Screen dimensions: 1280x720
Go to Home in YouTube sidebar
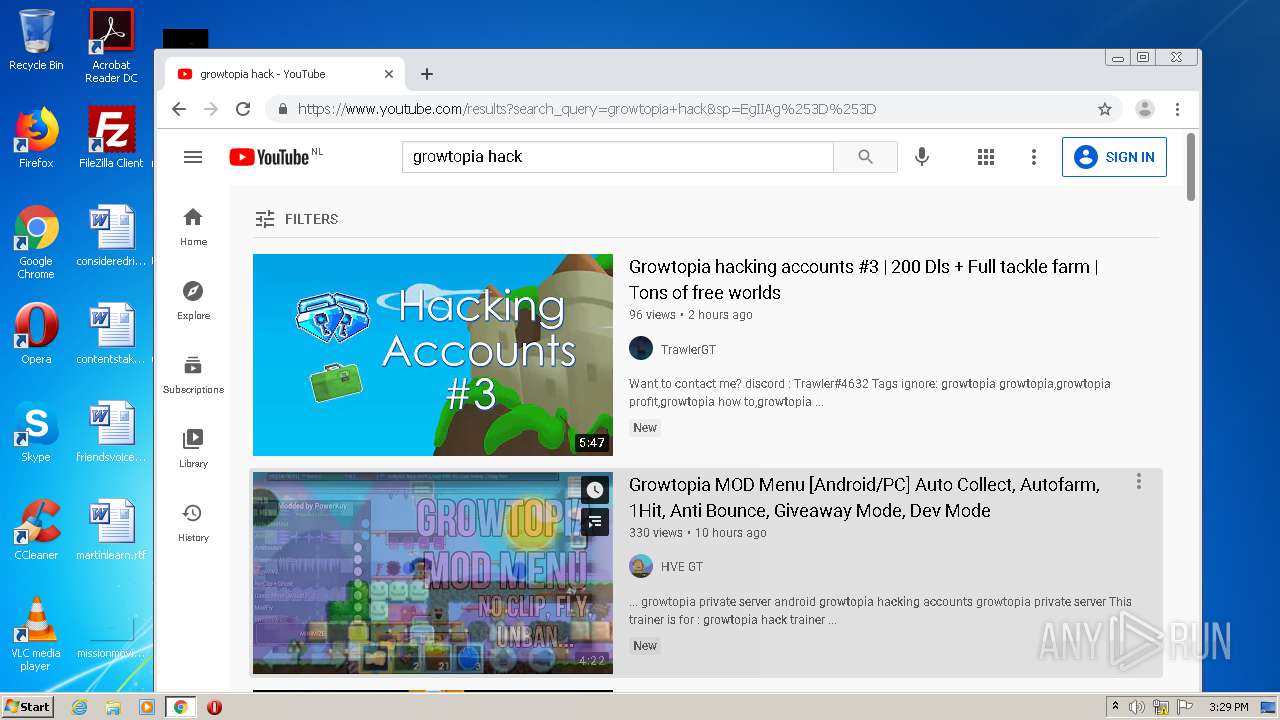[193, 226]
